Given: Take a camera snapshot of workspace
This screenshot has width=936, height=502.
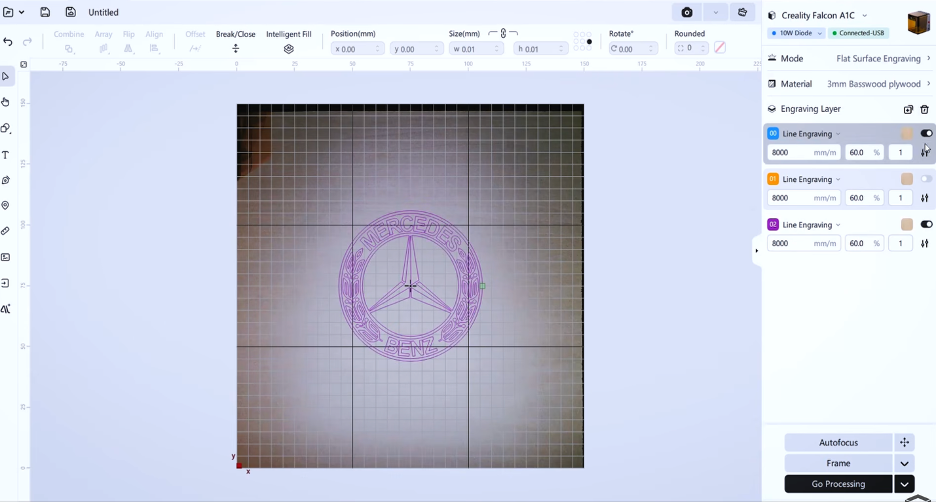Looking at the screenshot, I should (687, 12).
